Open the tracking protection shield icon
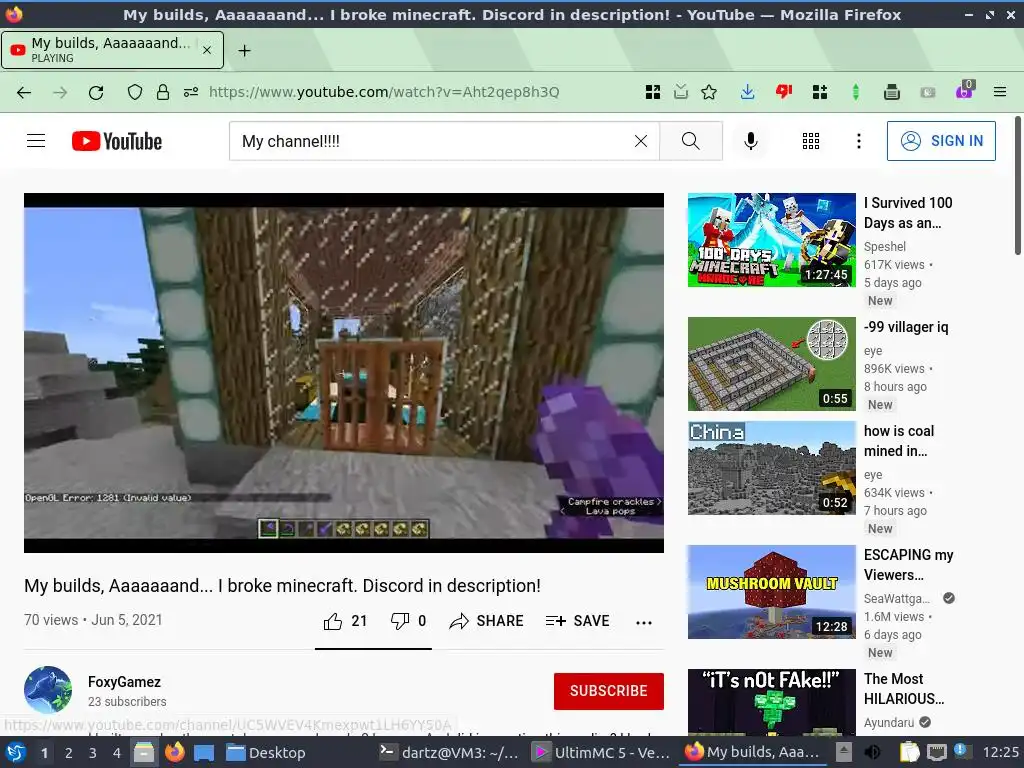The height and width of the screenshot is (768, 1024). (x=135, y=92)
